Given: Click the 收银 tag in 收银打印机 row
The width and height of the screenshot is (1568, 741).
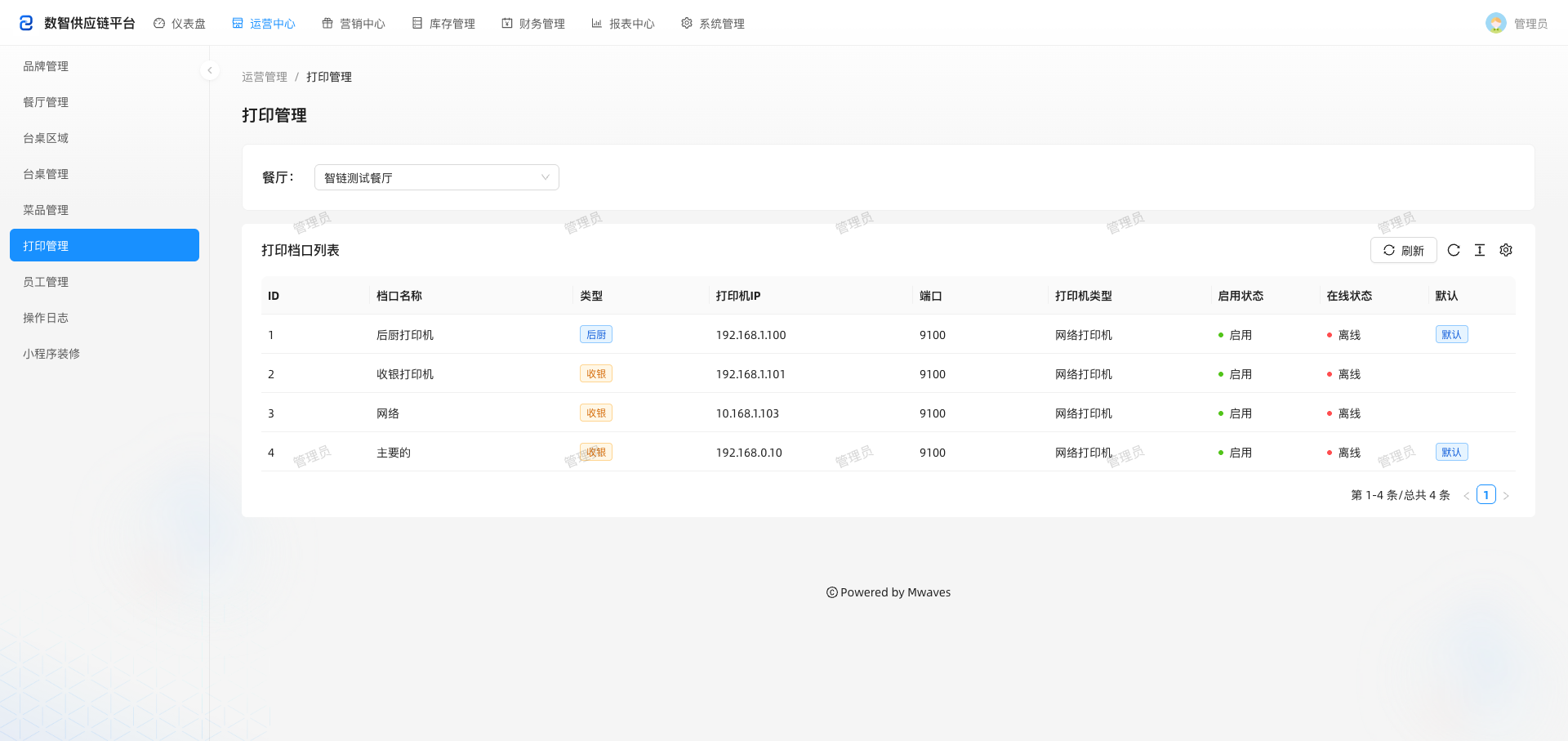Looking at the screenshot, I should (596, 373).
